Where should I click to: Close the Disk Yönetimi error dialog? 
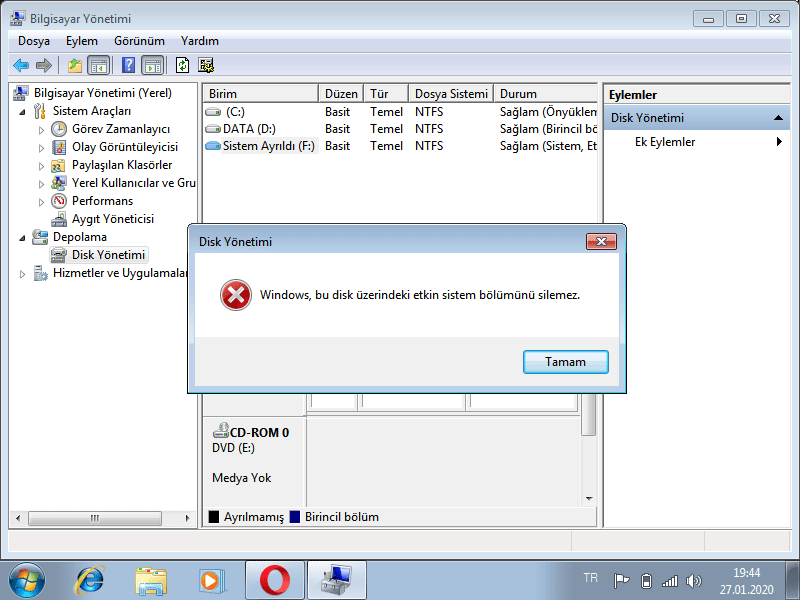coord(601,241)
